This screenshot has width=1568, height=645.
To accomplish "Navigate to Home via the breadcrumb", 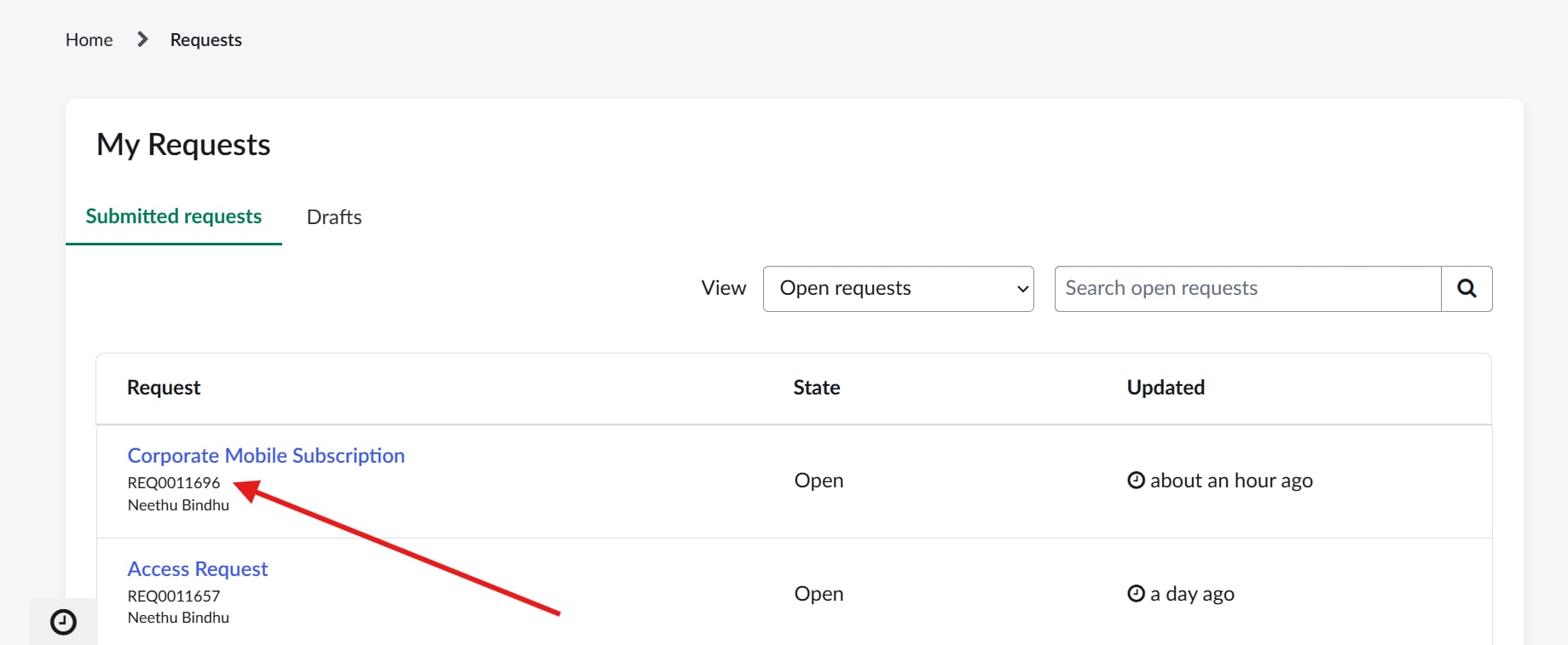I will click(x=89, y=39).
